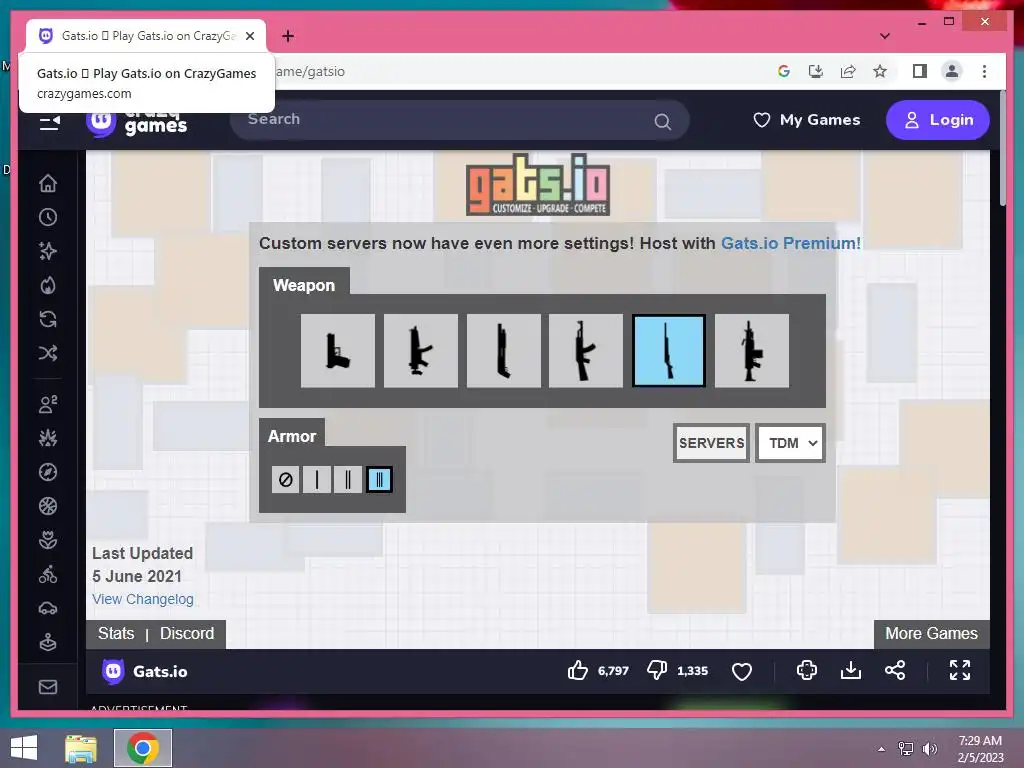Screen dimensions: 1024x768
Task: Add Gats.io to favorites heart
Action: (x=742, y=671)
